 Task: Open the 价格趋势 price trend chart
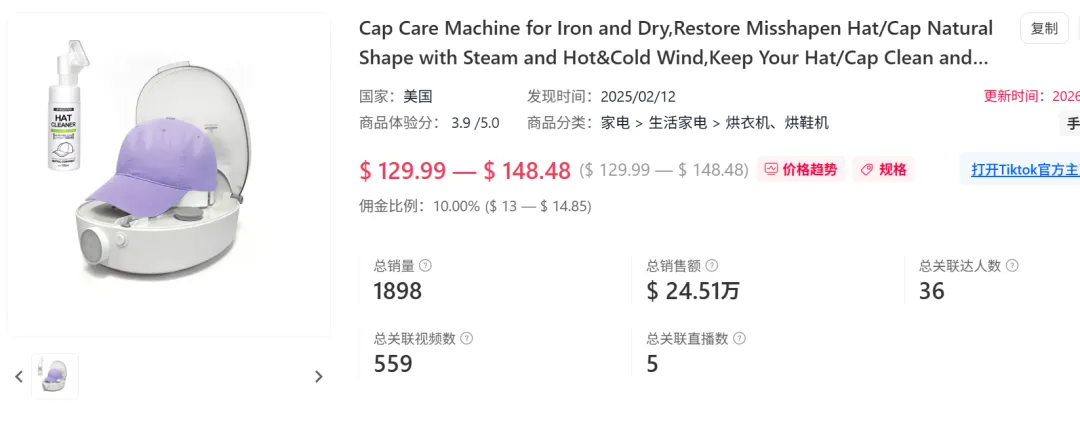(801, 169)
